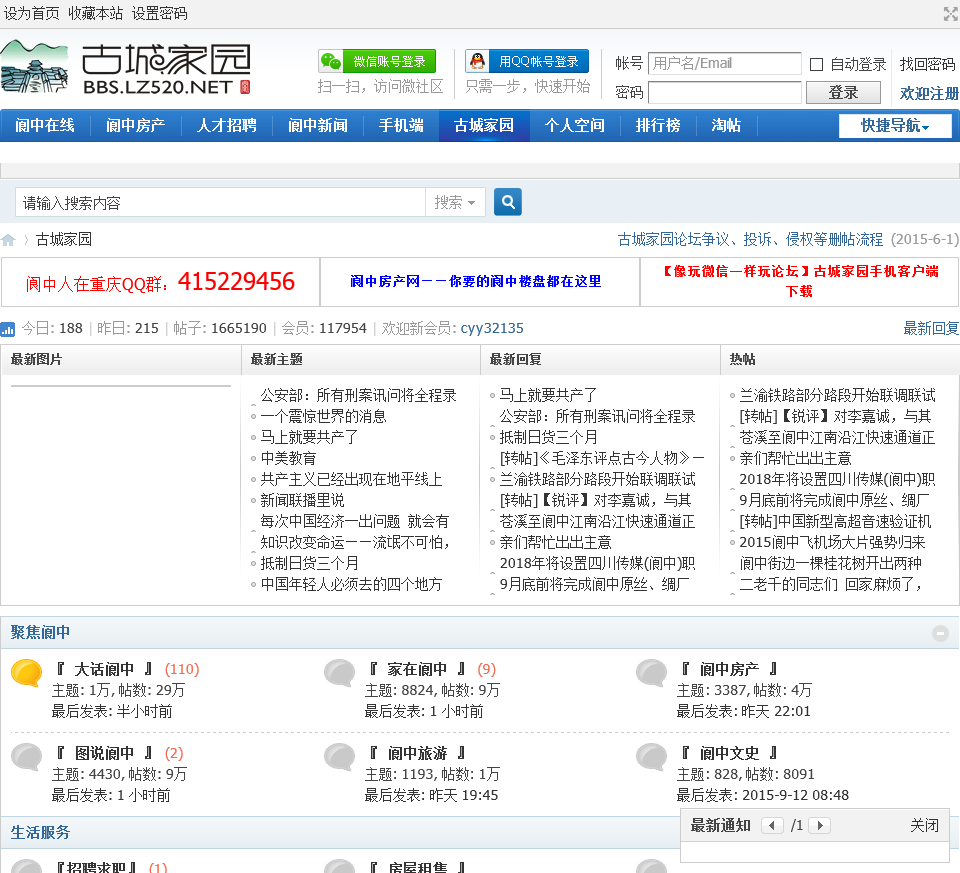Click the fullscreen toggle icon at top right
960x873 pixels.
point(951,14)
